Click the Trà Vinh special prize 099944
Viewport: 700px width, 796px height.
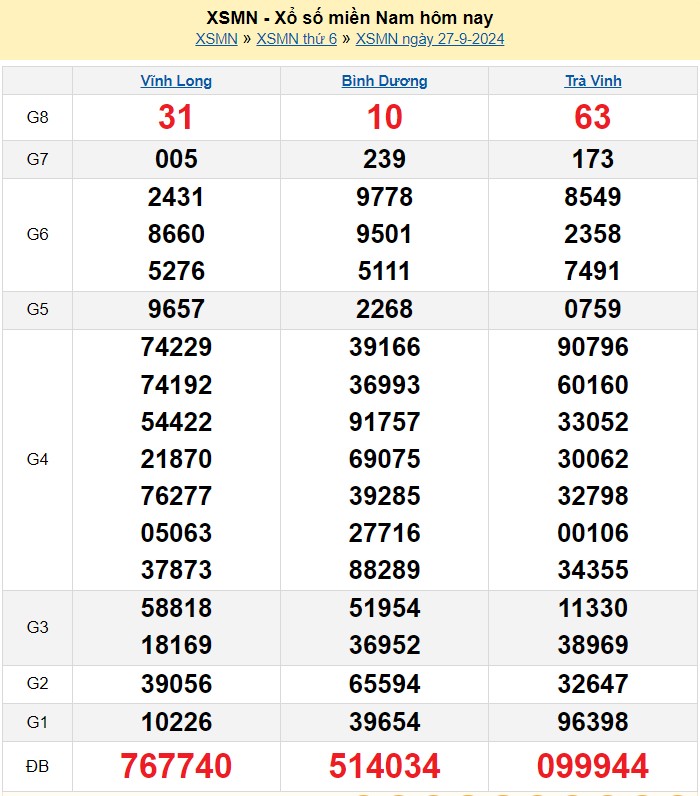point(593,766)
